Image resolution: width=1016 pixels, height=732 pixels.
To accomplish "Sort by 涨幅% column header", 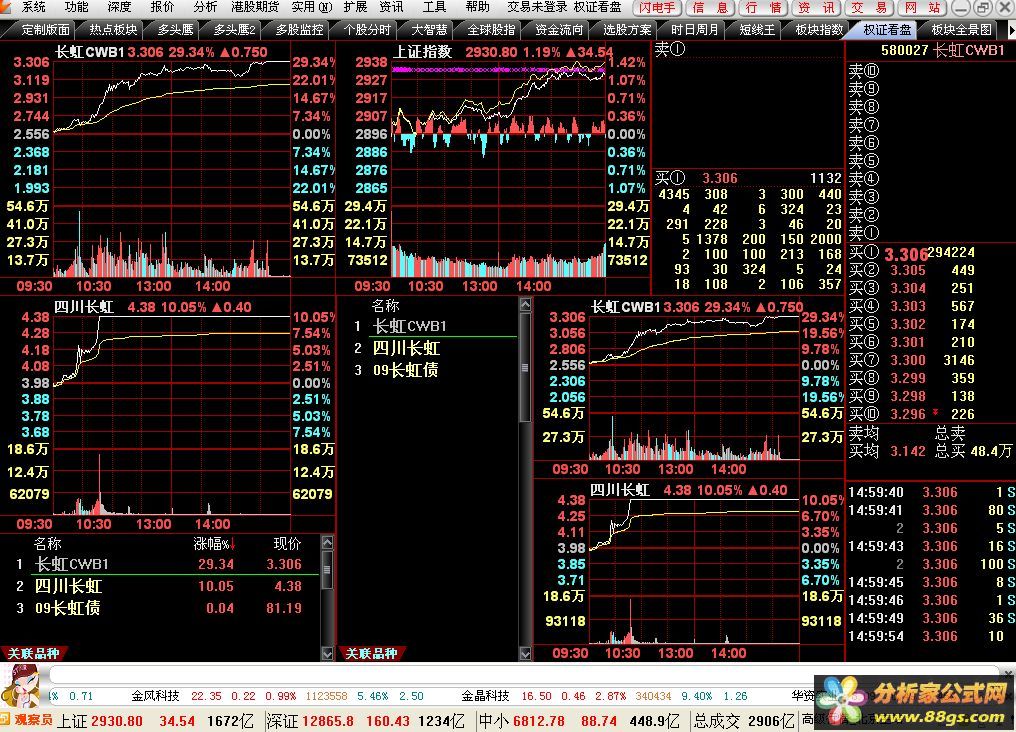I will [x=214, y=544].
